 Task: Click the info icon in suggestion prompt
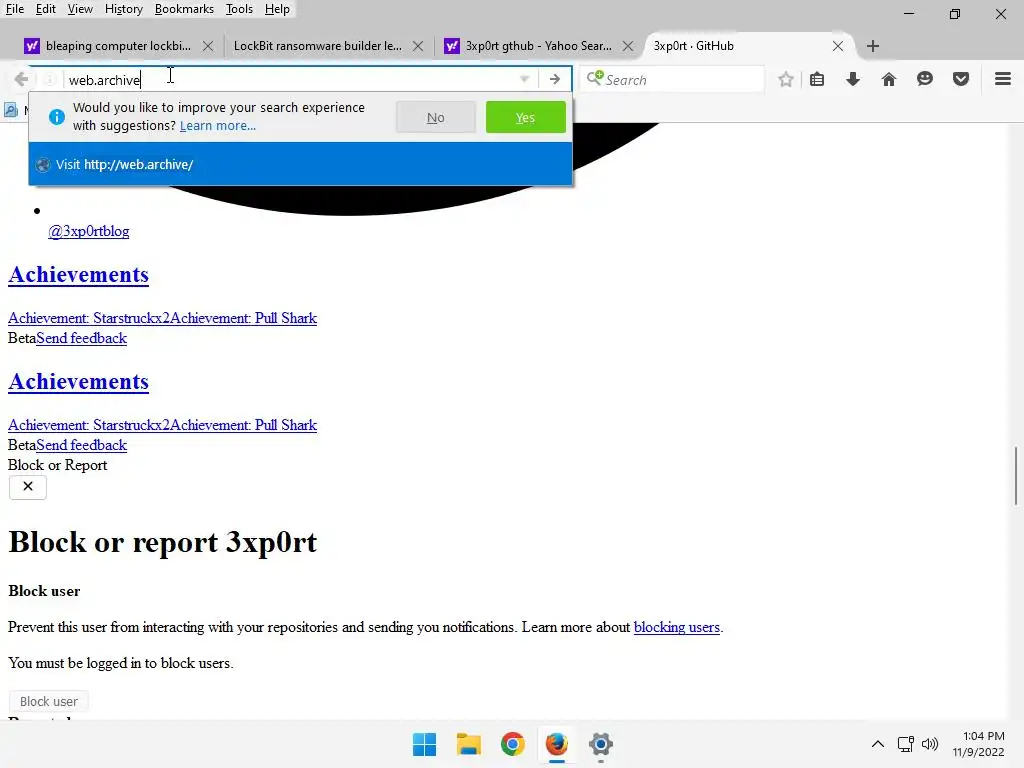[x=57, y=117]
